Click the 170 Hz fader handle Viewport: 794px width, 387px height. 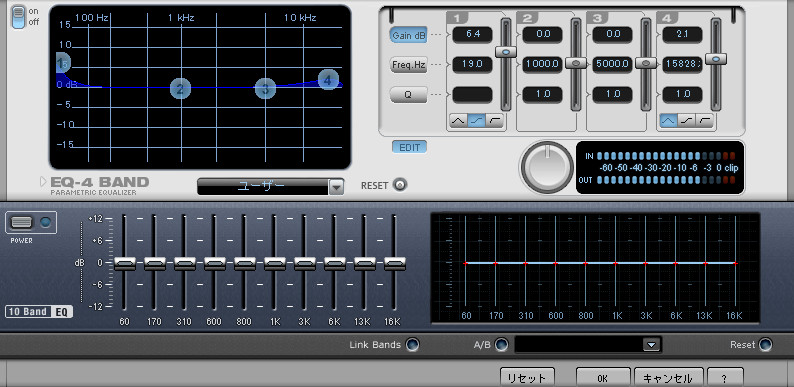tap(154, 263)
